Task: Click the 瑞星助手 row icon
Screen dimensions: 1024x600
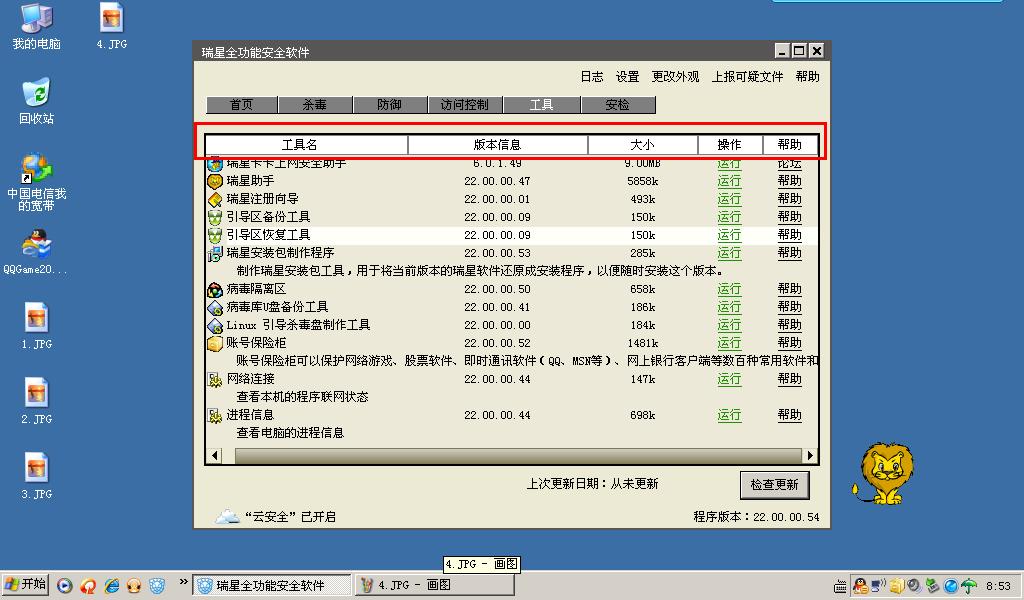Action: coord(215,181)
